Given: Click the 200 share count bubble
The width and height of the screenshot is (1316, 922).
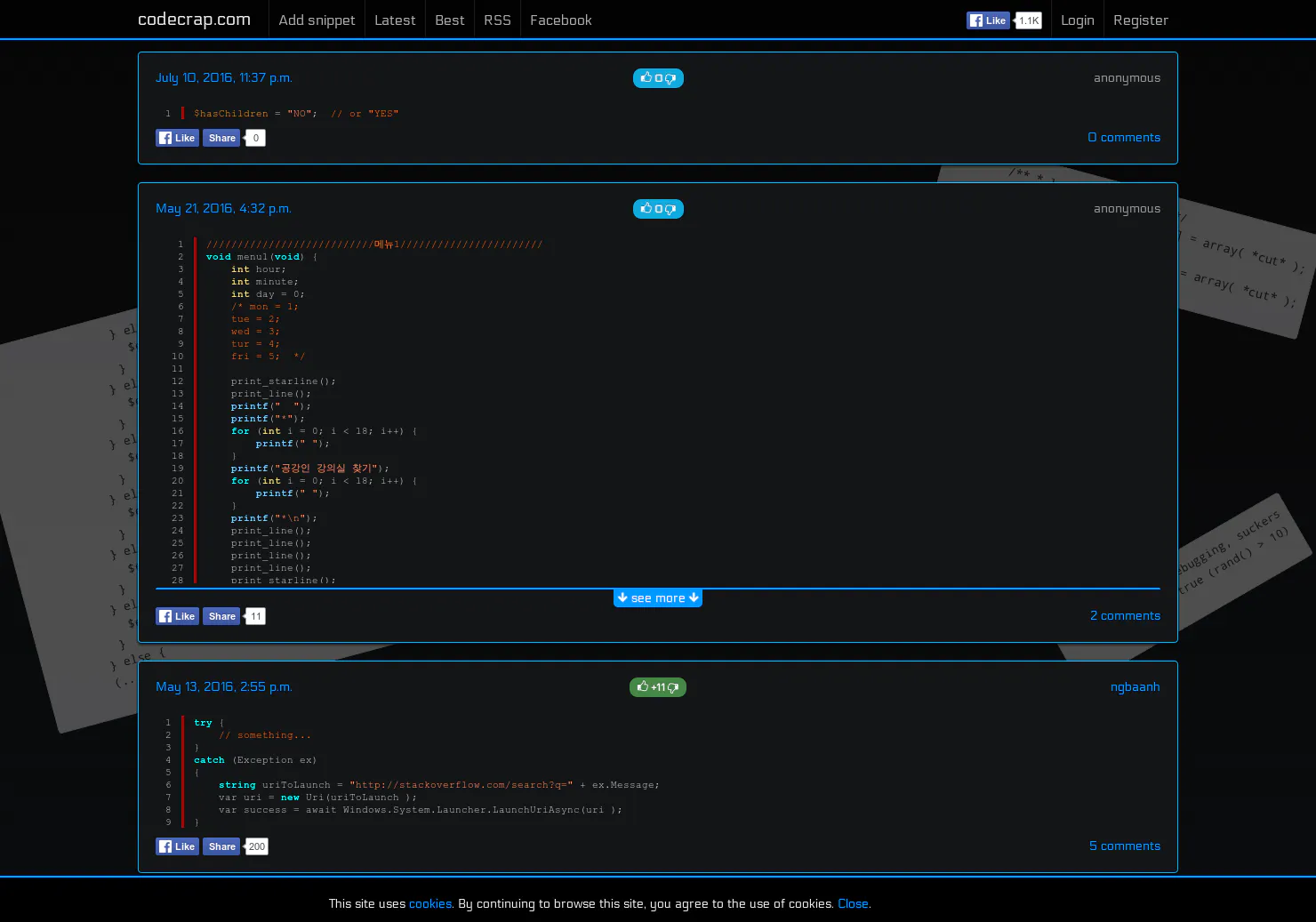Looking at the screenshot, I should [x=257, y=846].
